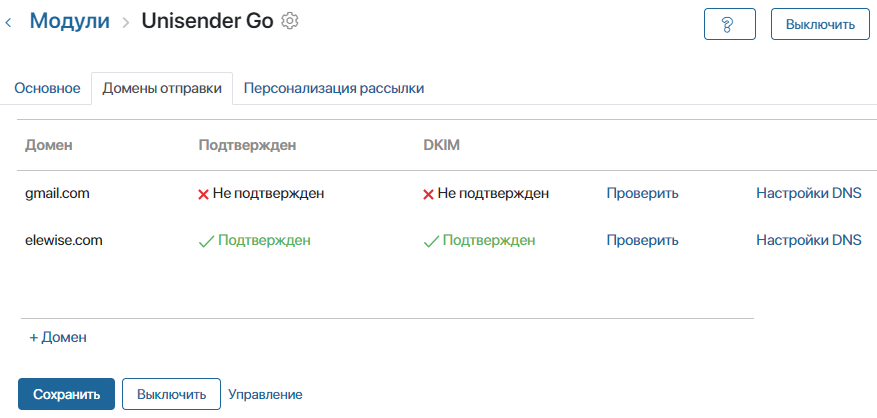Switch to the Основное tab
The width and height of the screenshot is (877, 418).
[x=47, y=88]
